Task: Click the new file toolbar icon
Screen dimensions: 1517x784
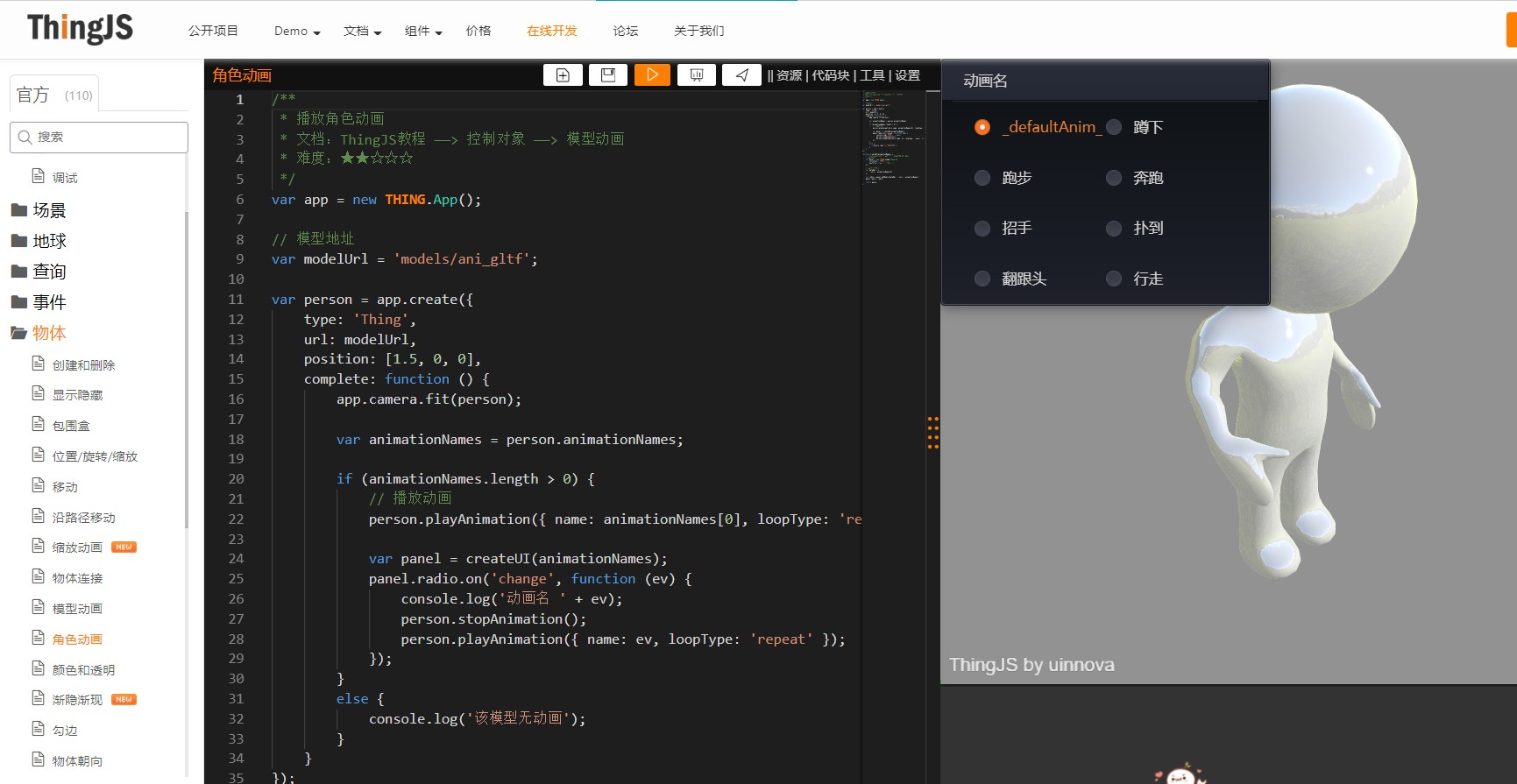Action: pyautogui.click(x=563, y=74)
